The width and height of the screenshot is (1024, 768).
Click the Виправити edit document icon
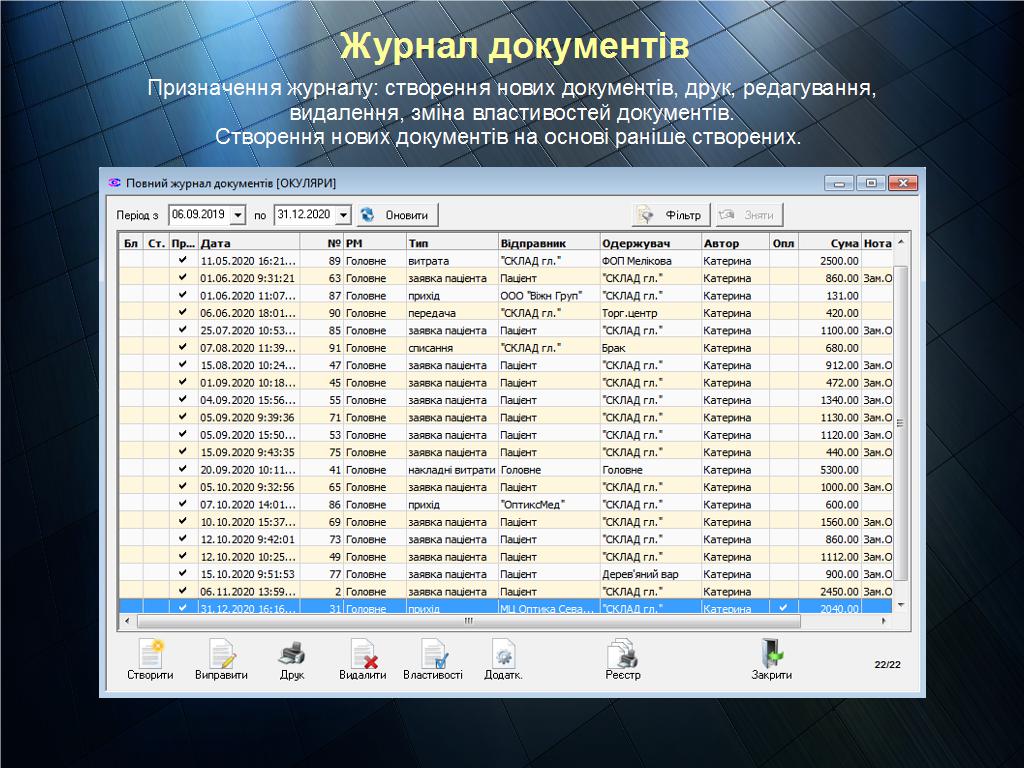221,654
